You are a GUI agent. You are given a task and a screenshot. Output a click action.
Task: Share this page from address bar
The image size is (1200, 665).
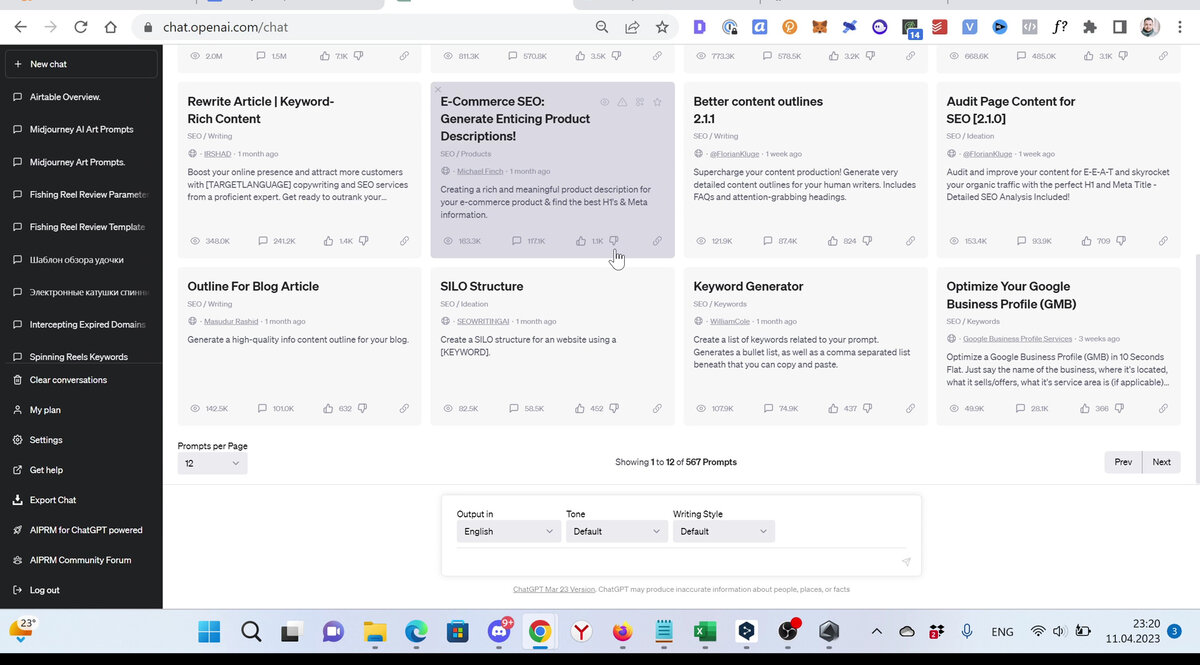[632, 27]
